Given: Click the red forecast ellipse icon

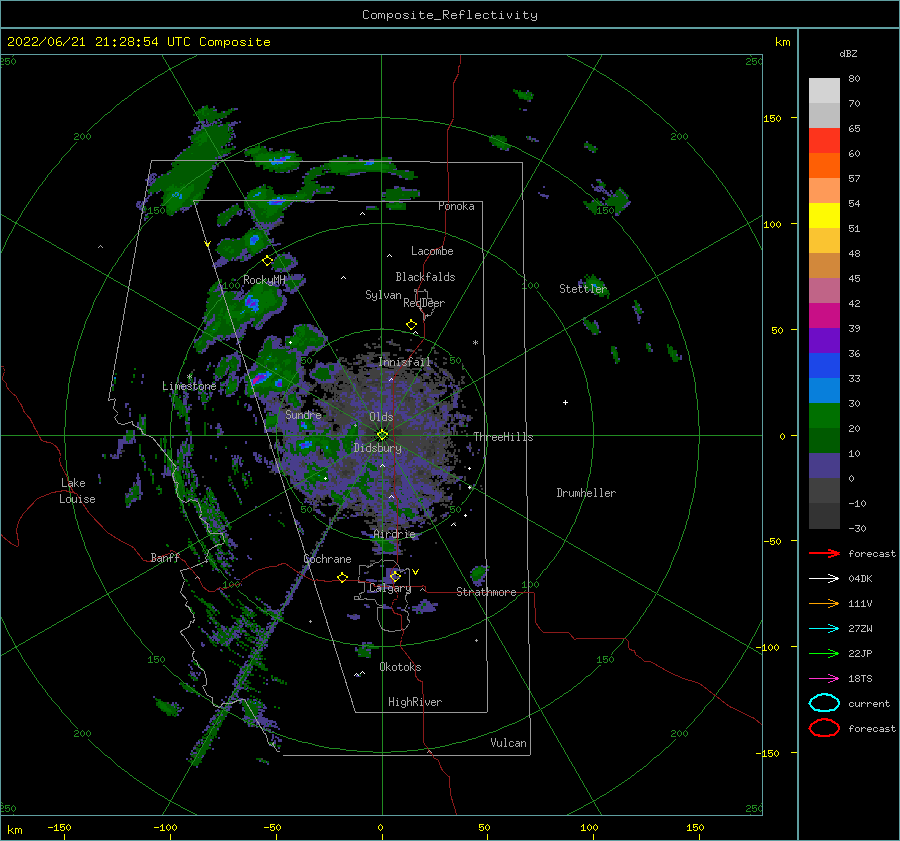Looking at the screenshot, I should click(x=824, y=728).
